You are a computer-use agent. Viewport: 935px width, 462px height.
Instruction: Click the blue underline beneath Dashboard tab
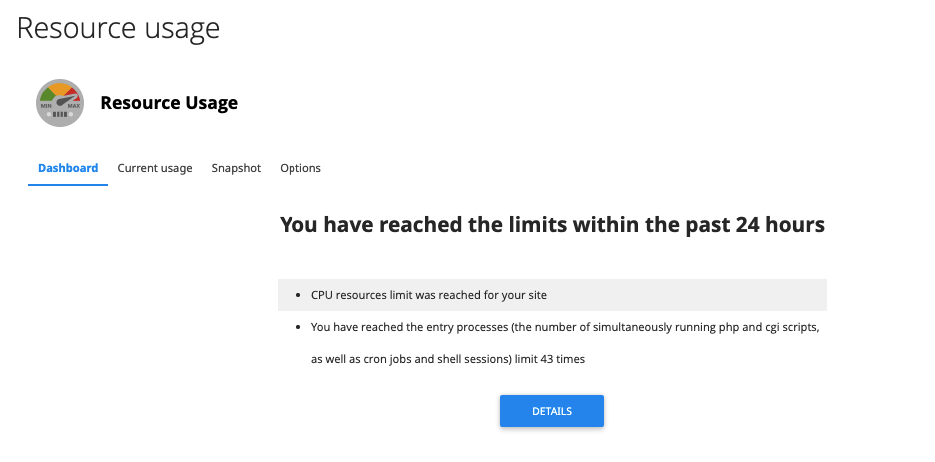(68, 186)
